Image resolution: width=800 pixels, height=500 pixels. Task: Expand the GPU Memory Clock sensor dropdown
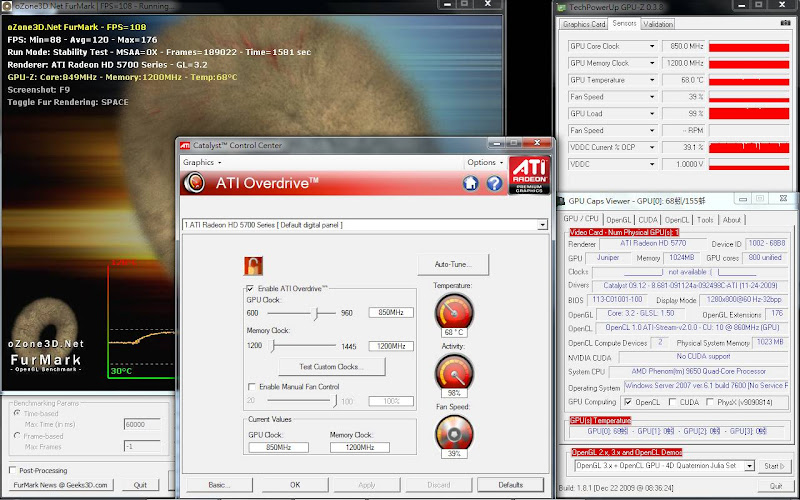click(x=652, y=63)
